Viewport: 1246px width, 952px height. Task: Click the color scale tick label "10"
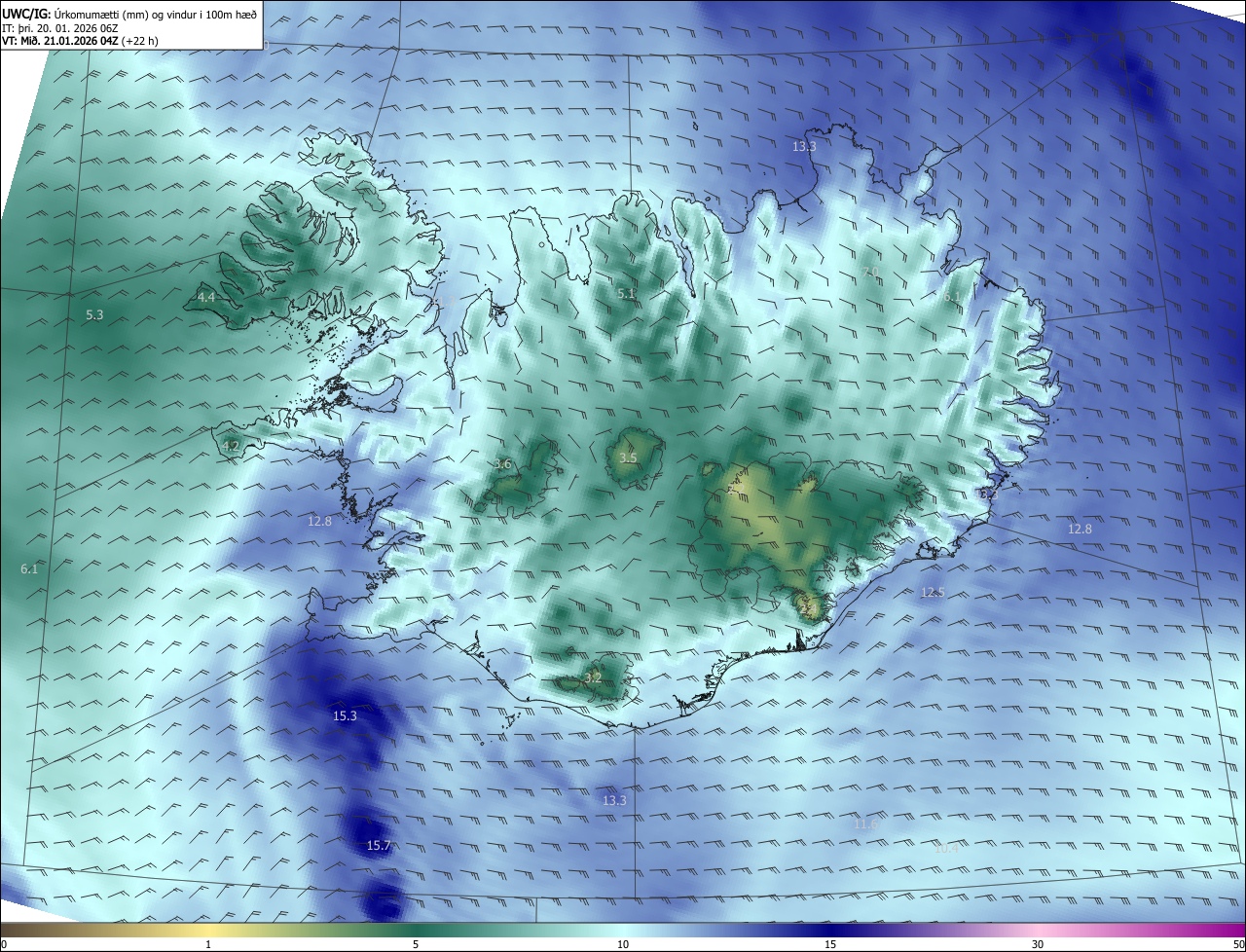(623, 944)
